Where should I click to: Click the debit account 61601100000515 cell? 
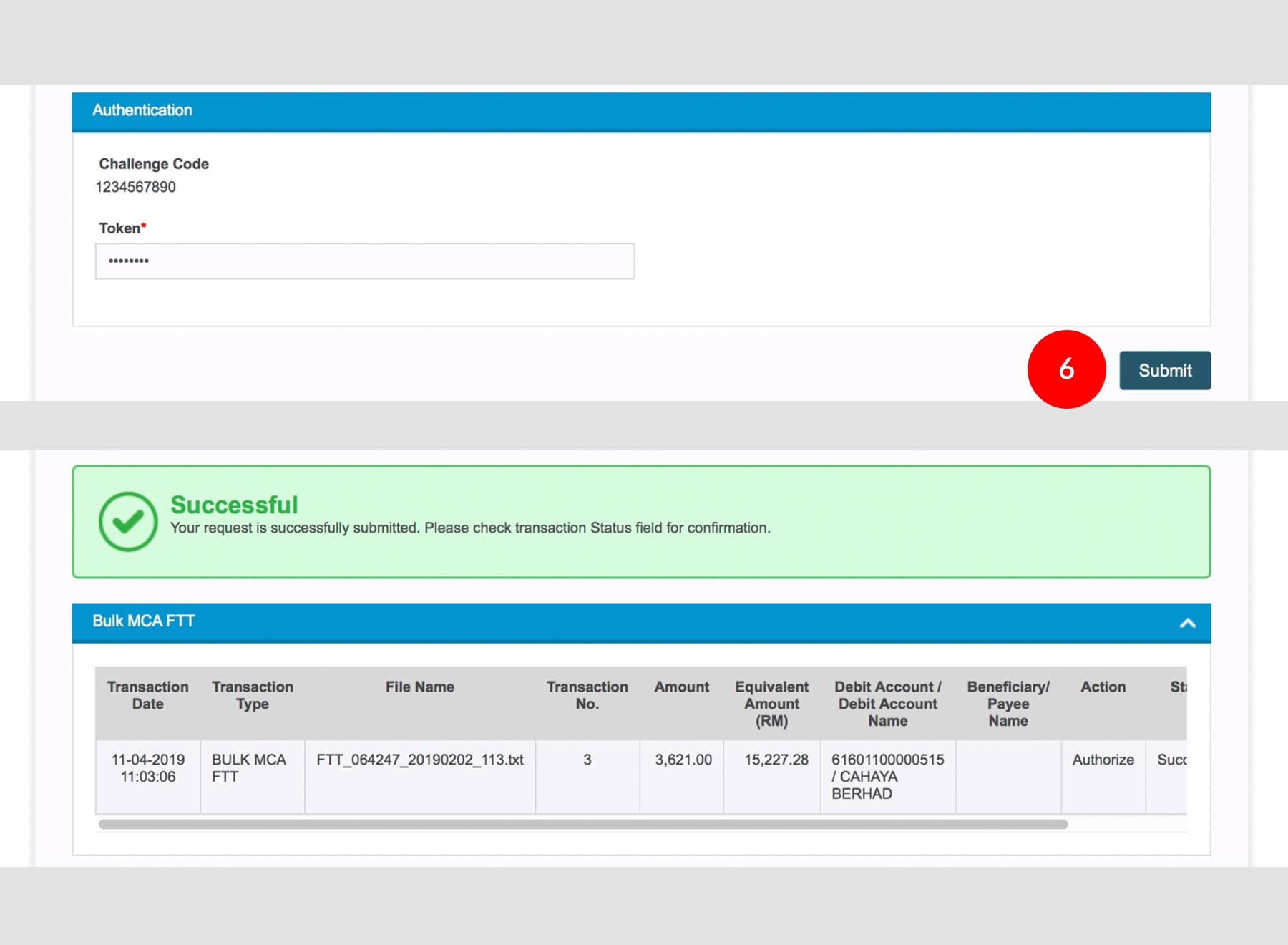[887, 760]
